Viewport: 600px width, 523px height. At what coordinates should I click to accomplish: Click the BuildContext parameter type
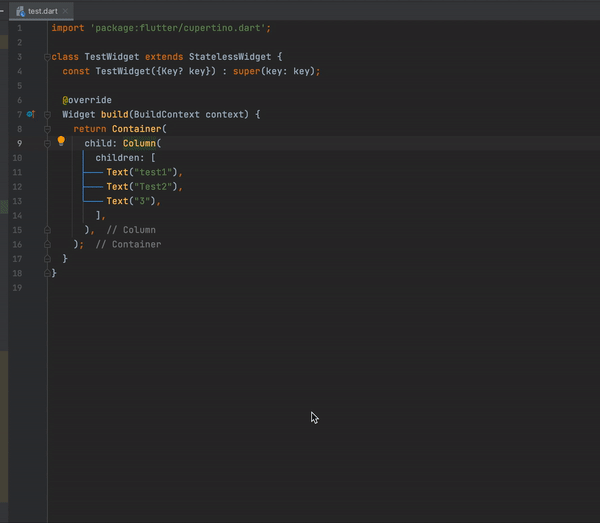click(x=166, y=114)
